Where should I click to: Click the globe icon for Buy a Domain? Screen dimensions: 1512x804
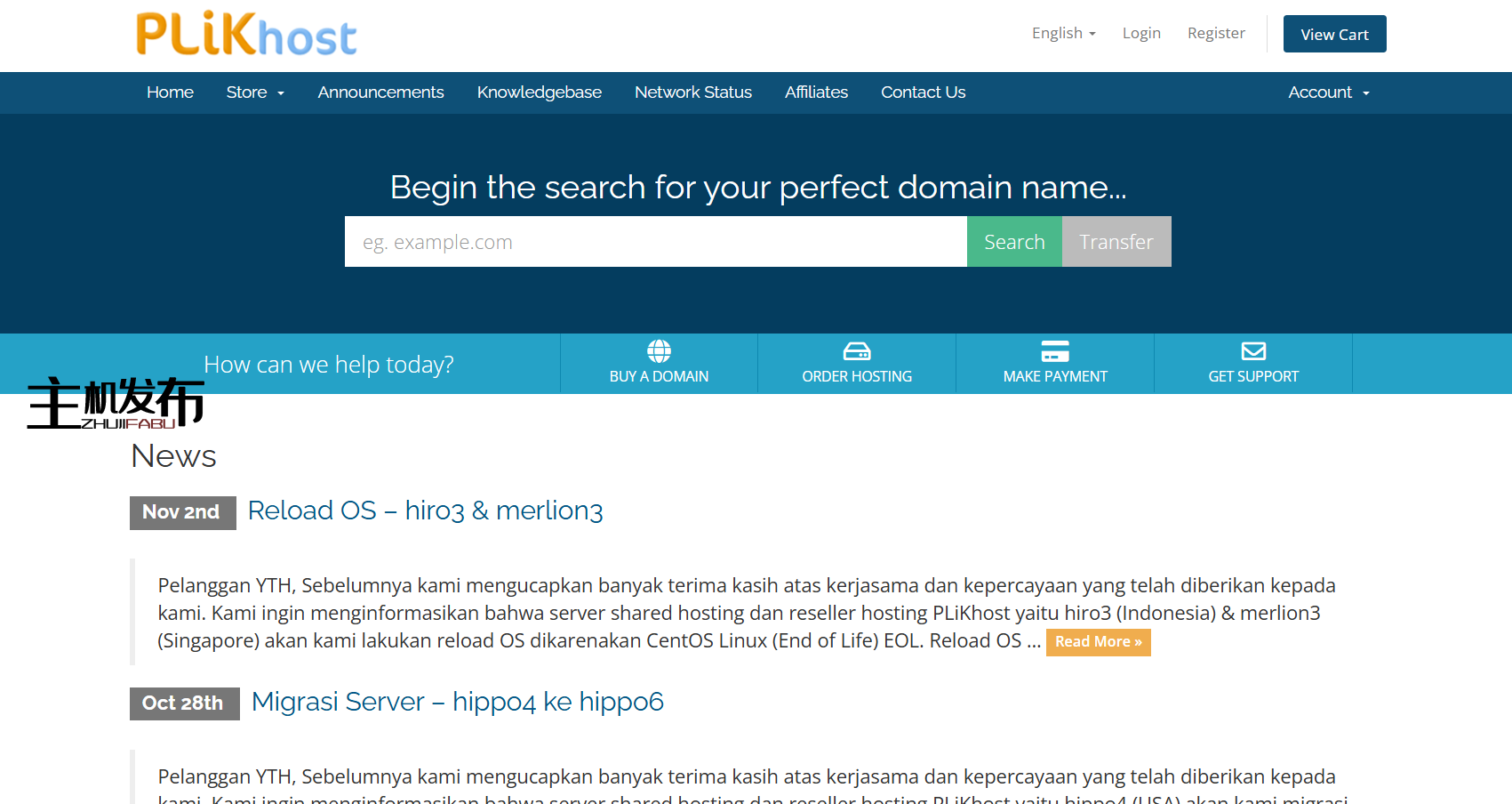coord(659,351)
